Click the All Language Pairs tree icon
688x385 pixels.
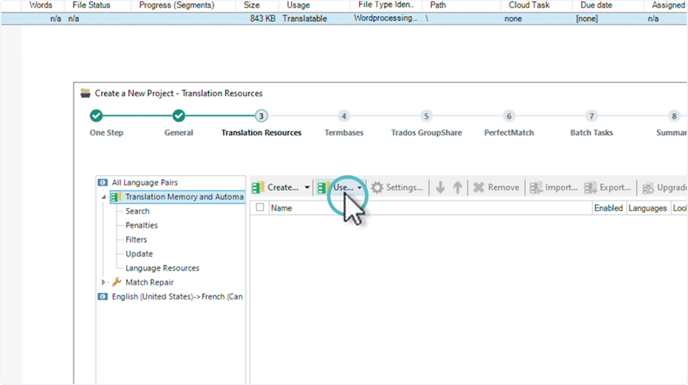click(103, 182)
